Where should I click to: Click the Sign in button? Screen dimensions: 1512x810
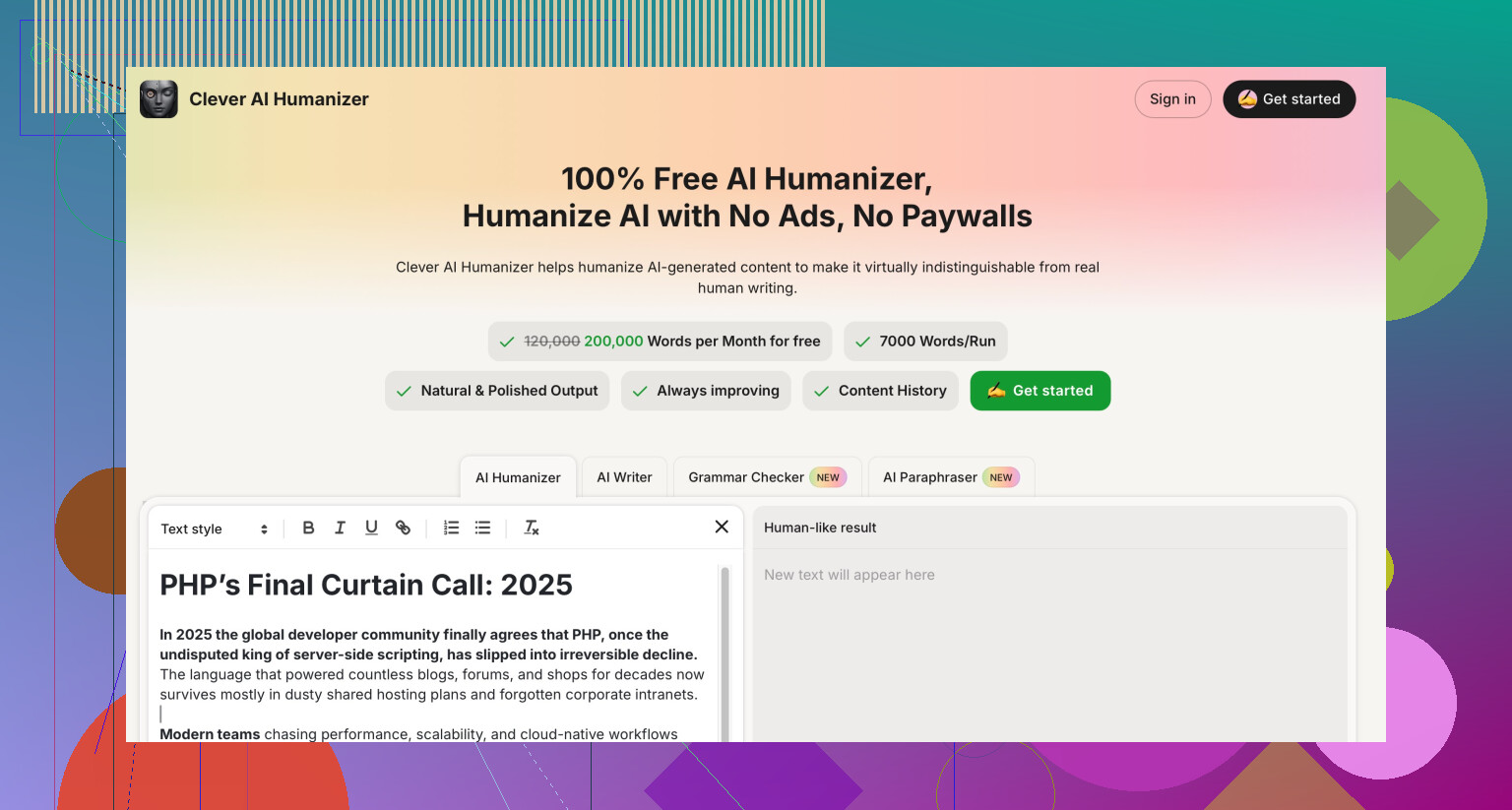pos(1172,99)
